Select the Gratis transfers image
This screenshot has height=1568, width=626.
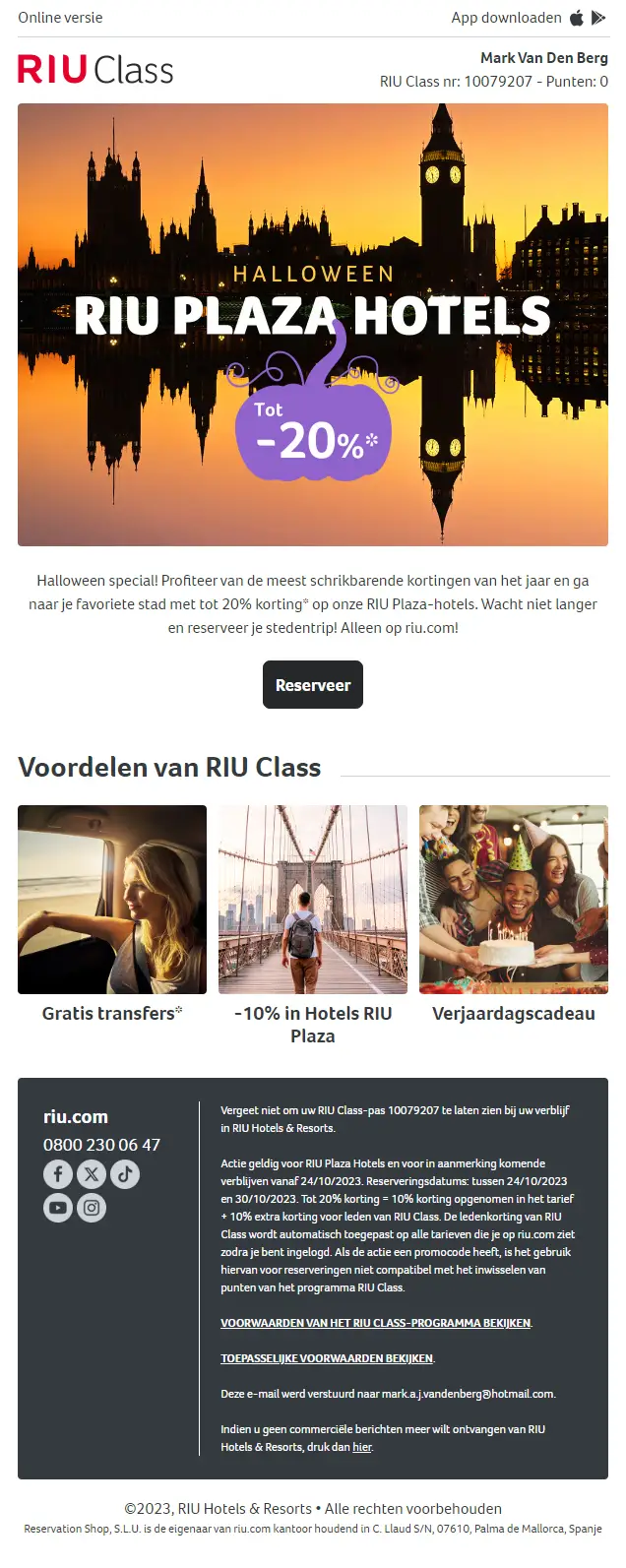[x=112, y=900]
